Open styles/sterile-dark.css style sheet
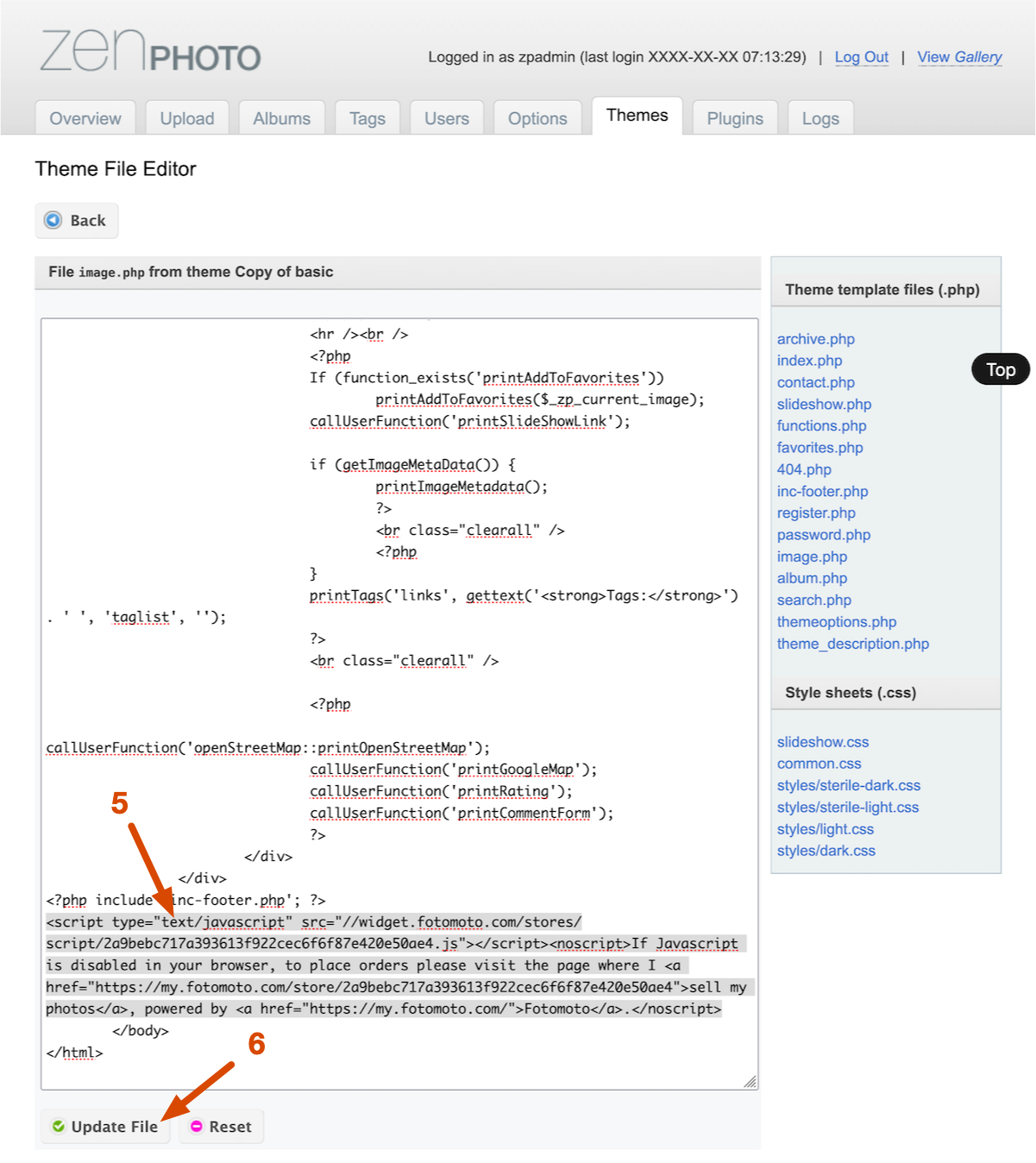 (x=849, y=785)
